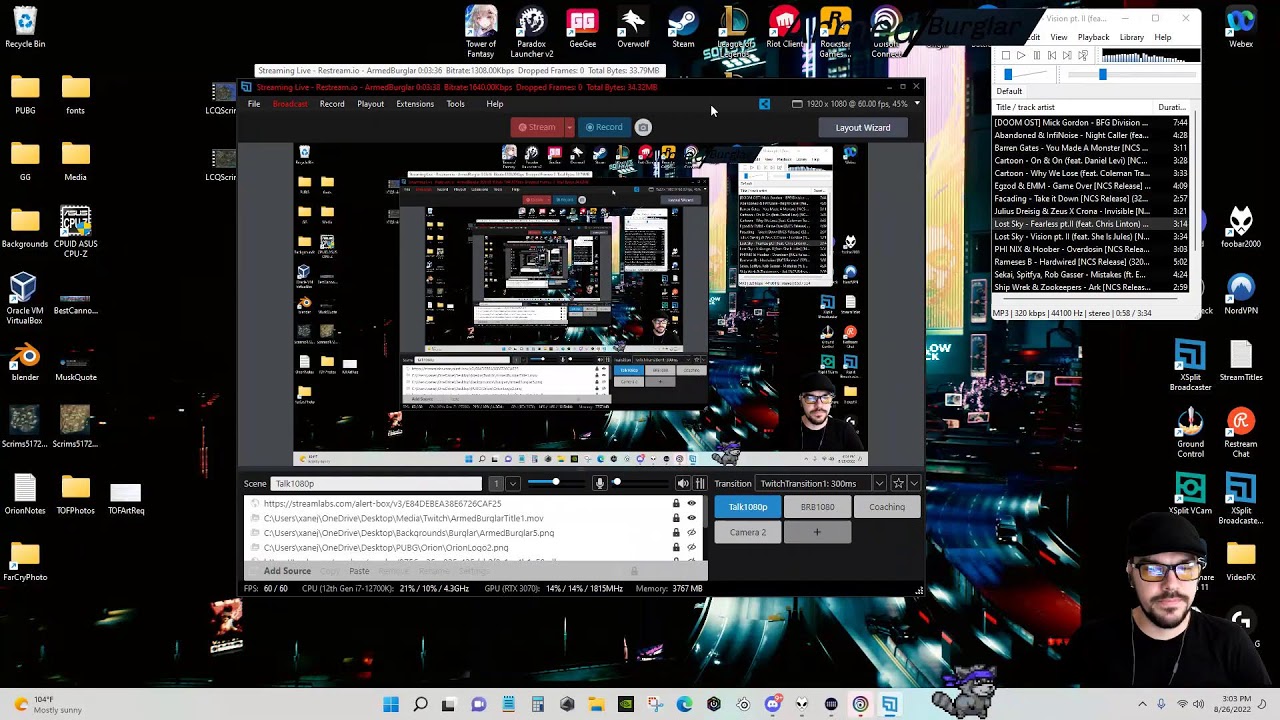Skip to previous track in foobar2000
This screenshot has width=1280, height=720.
point(1052,56)
